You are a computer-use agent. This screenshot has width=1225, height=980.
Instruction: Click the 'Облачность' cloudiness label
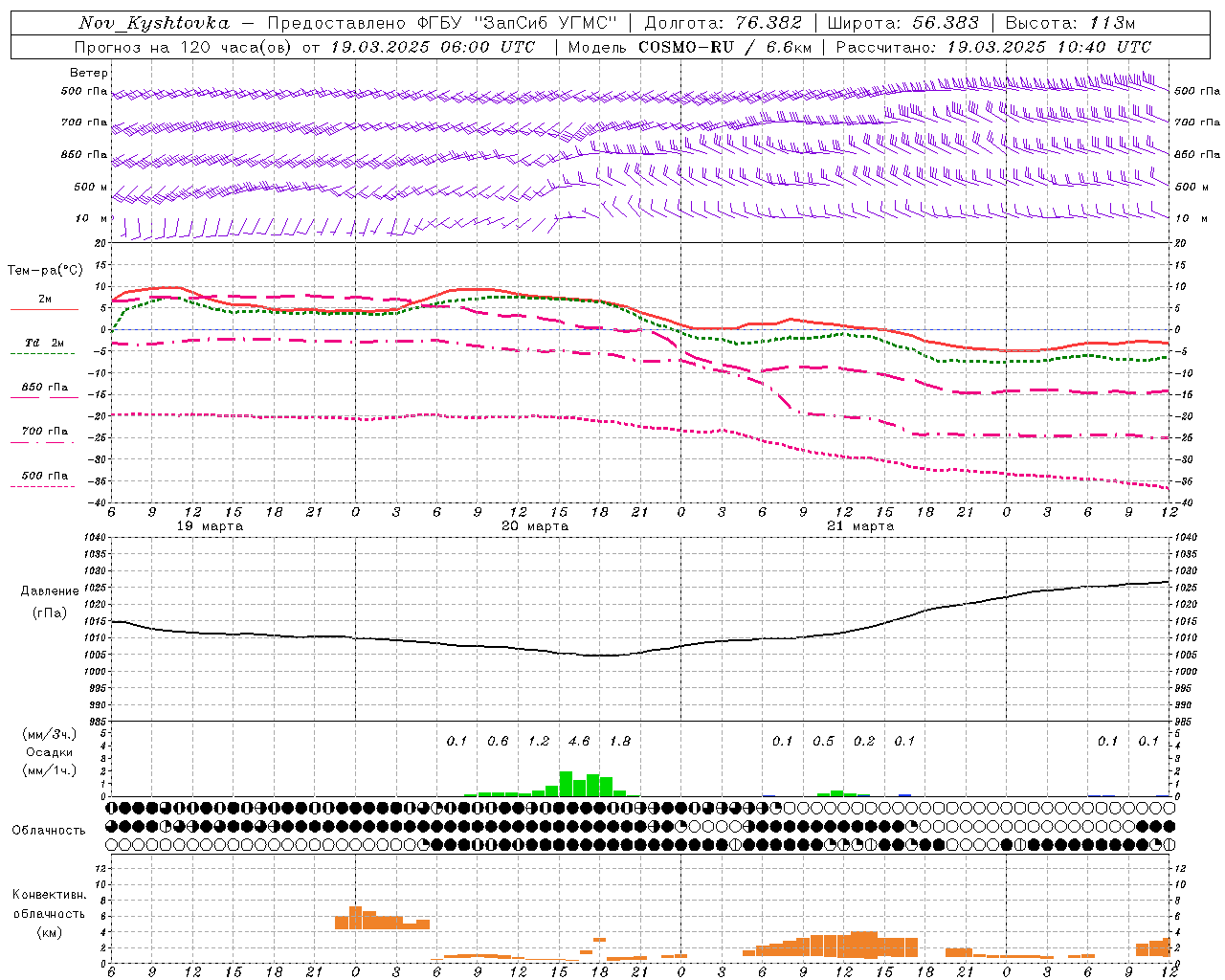(x=49, y=830)
